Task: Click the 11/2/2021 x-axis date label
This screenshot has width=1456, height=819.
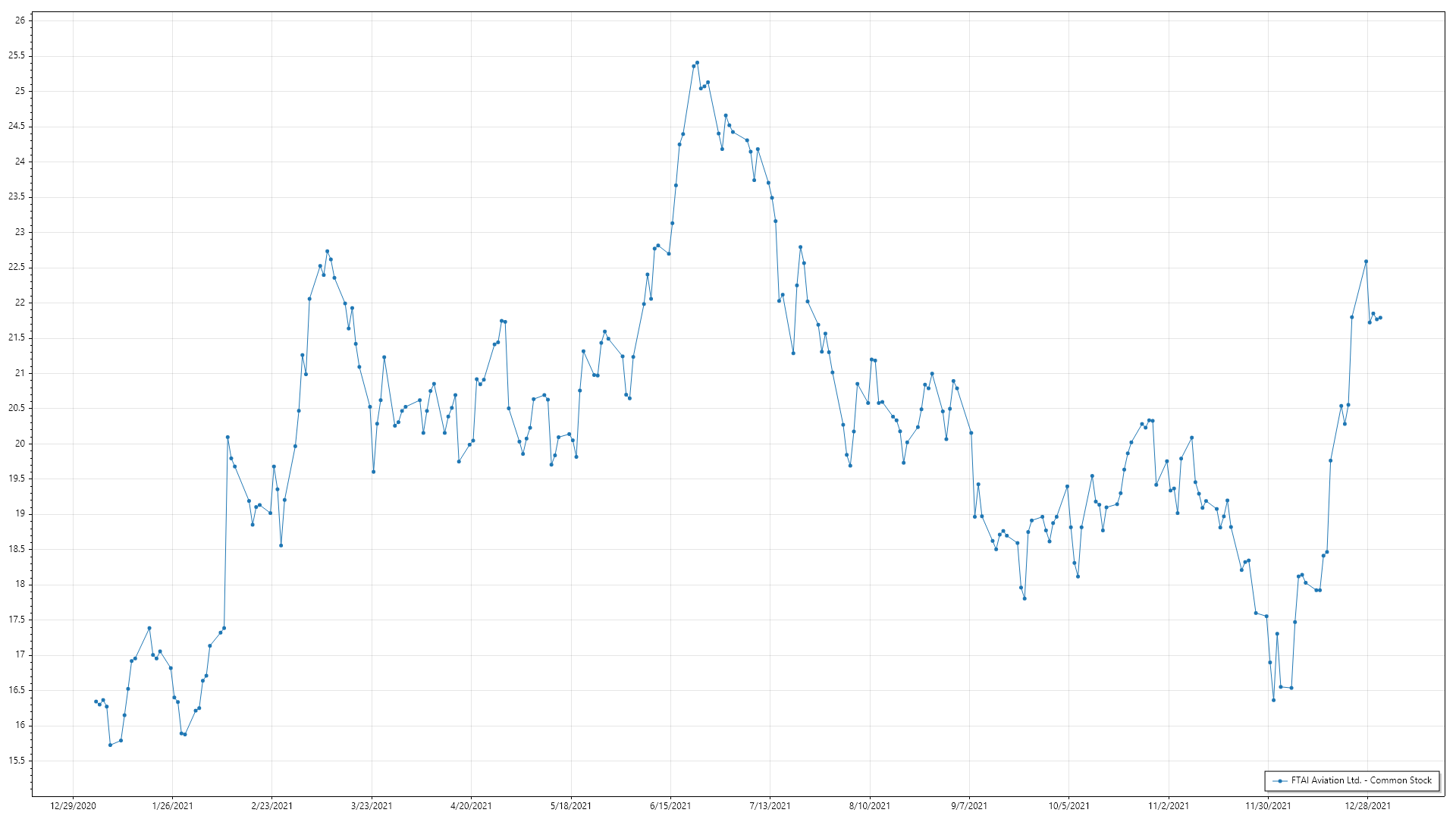Action: pos(1169,805)
